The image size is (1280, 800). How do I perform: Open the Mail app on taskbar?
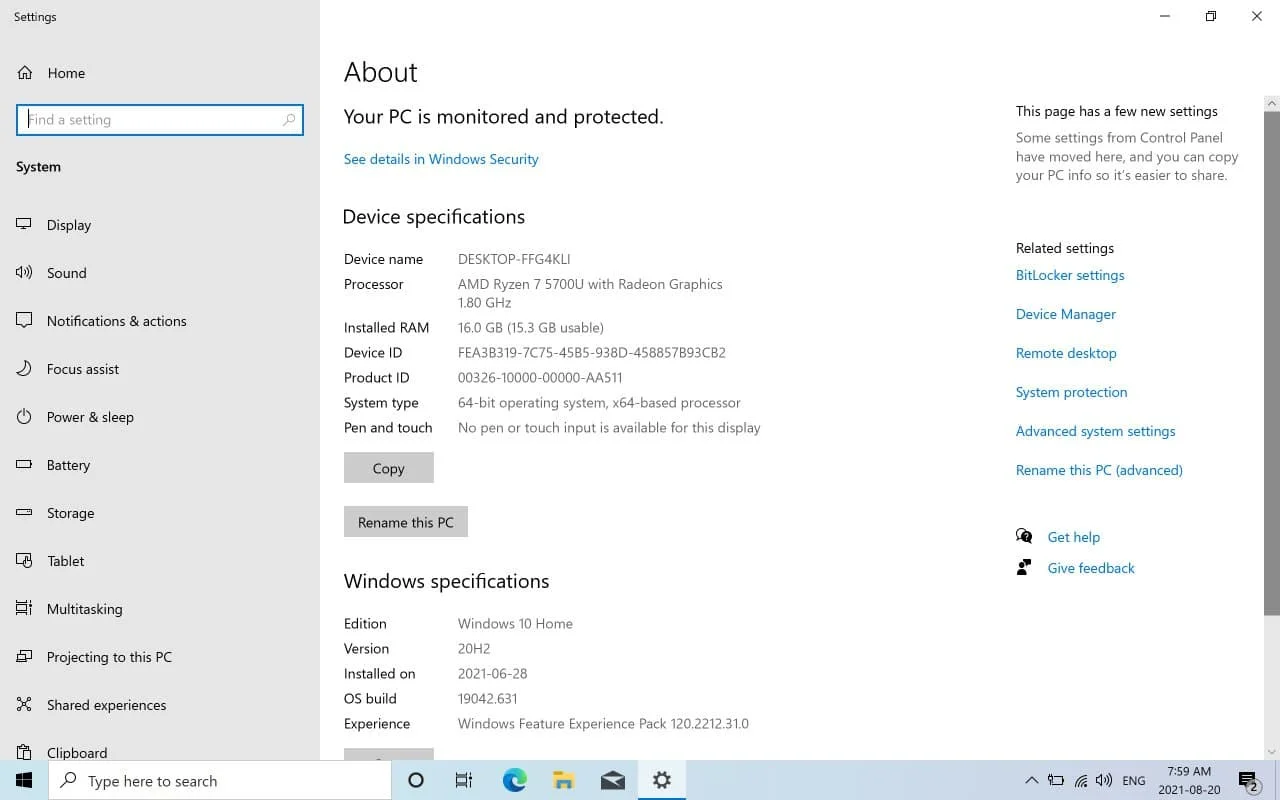tap(612, 780)
